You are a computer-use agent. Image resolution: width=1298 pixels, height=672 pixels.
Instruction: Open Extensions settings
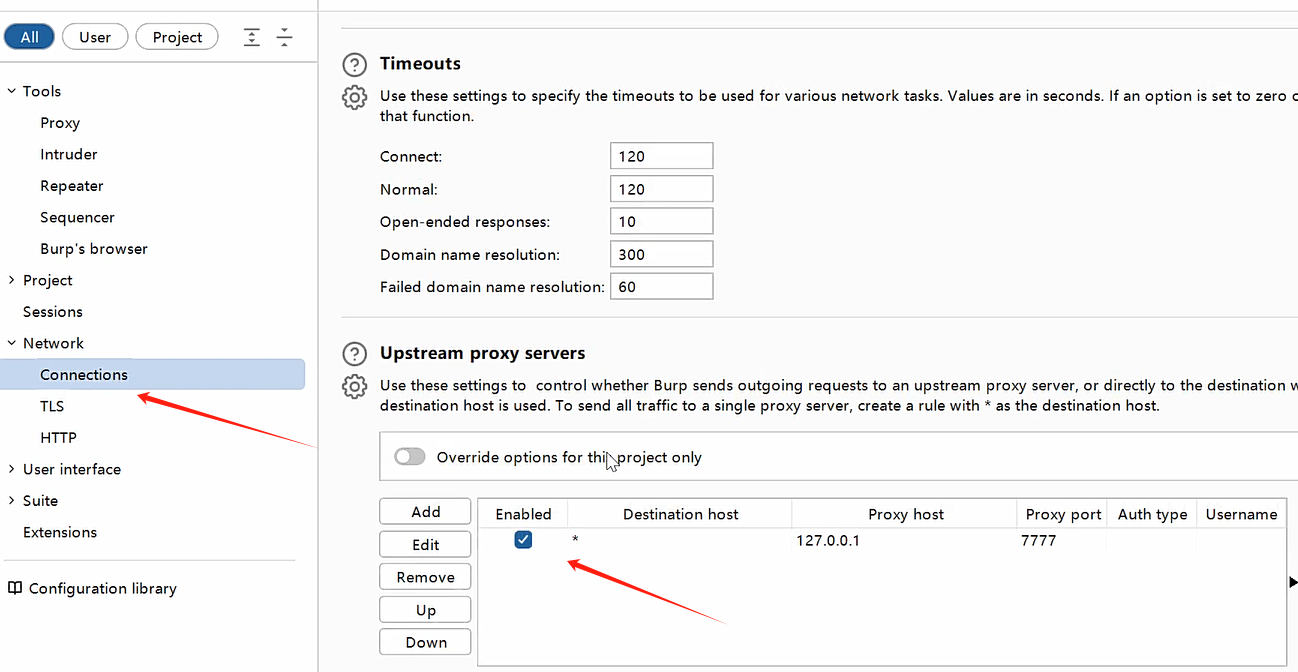60,532
